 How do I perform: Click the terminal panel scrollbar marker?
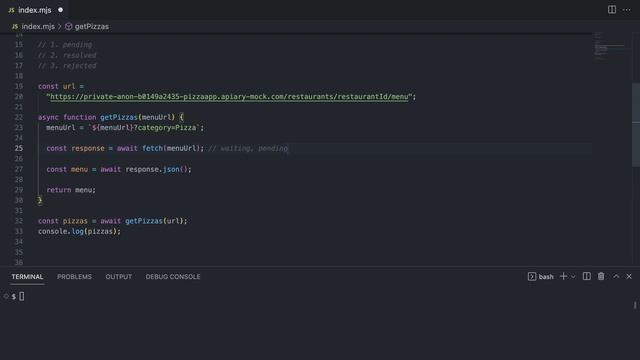[x=635, y=305]
